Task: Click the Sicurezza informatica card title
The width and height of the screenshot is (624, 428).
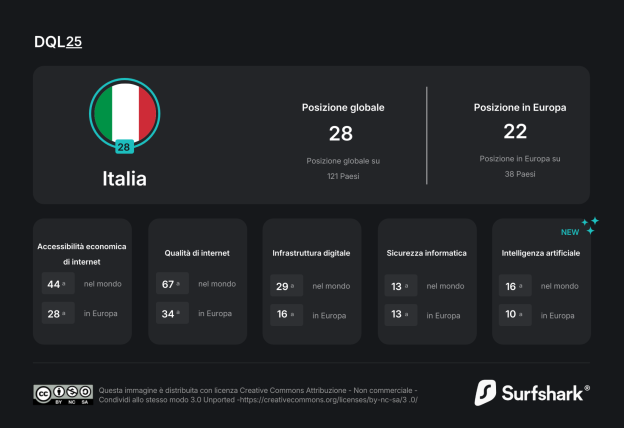Action: tap(427, 253)
